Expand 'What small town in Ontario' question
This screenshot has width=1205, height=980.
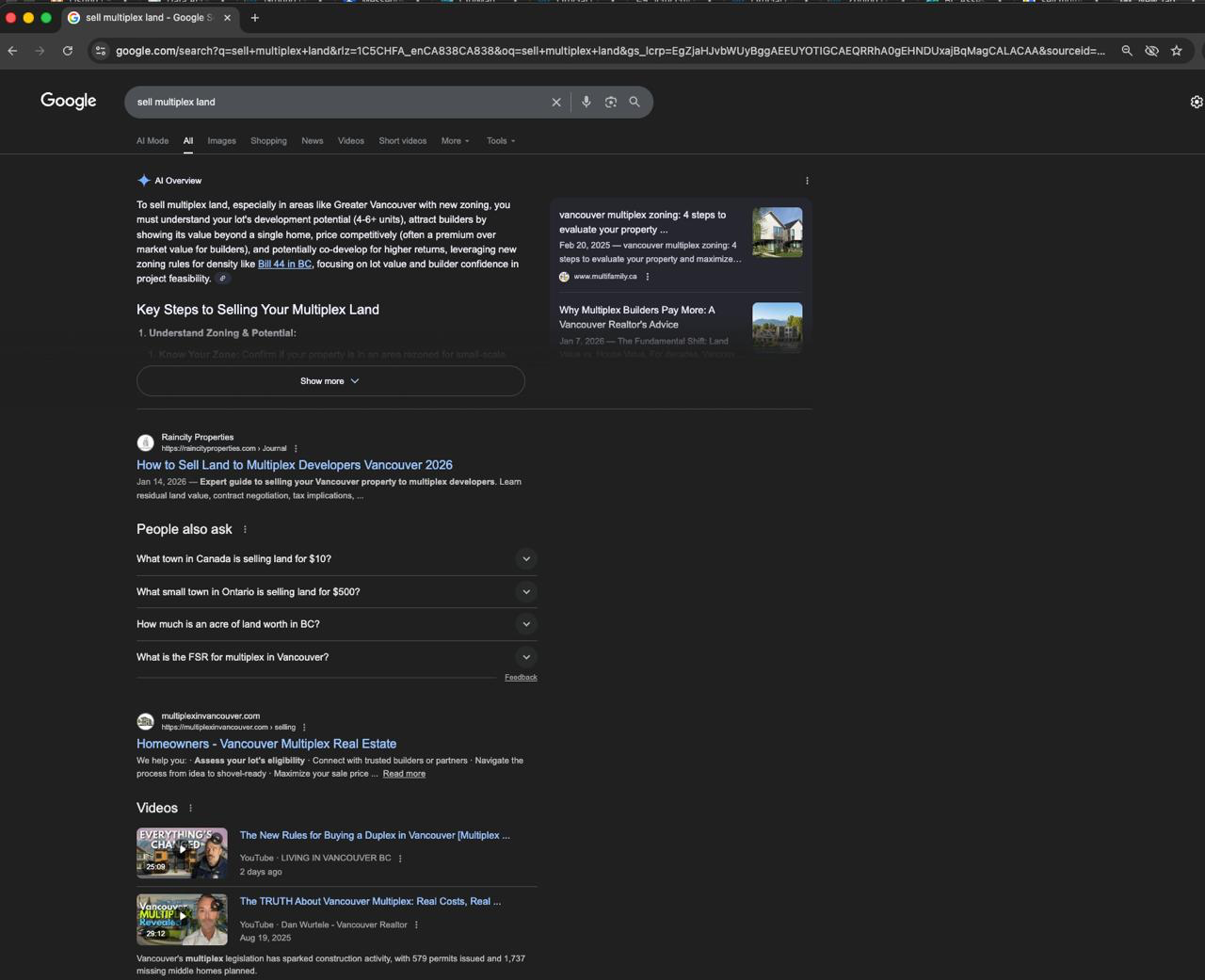pos(336,592)
